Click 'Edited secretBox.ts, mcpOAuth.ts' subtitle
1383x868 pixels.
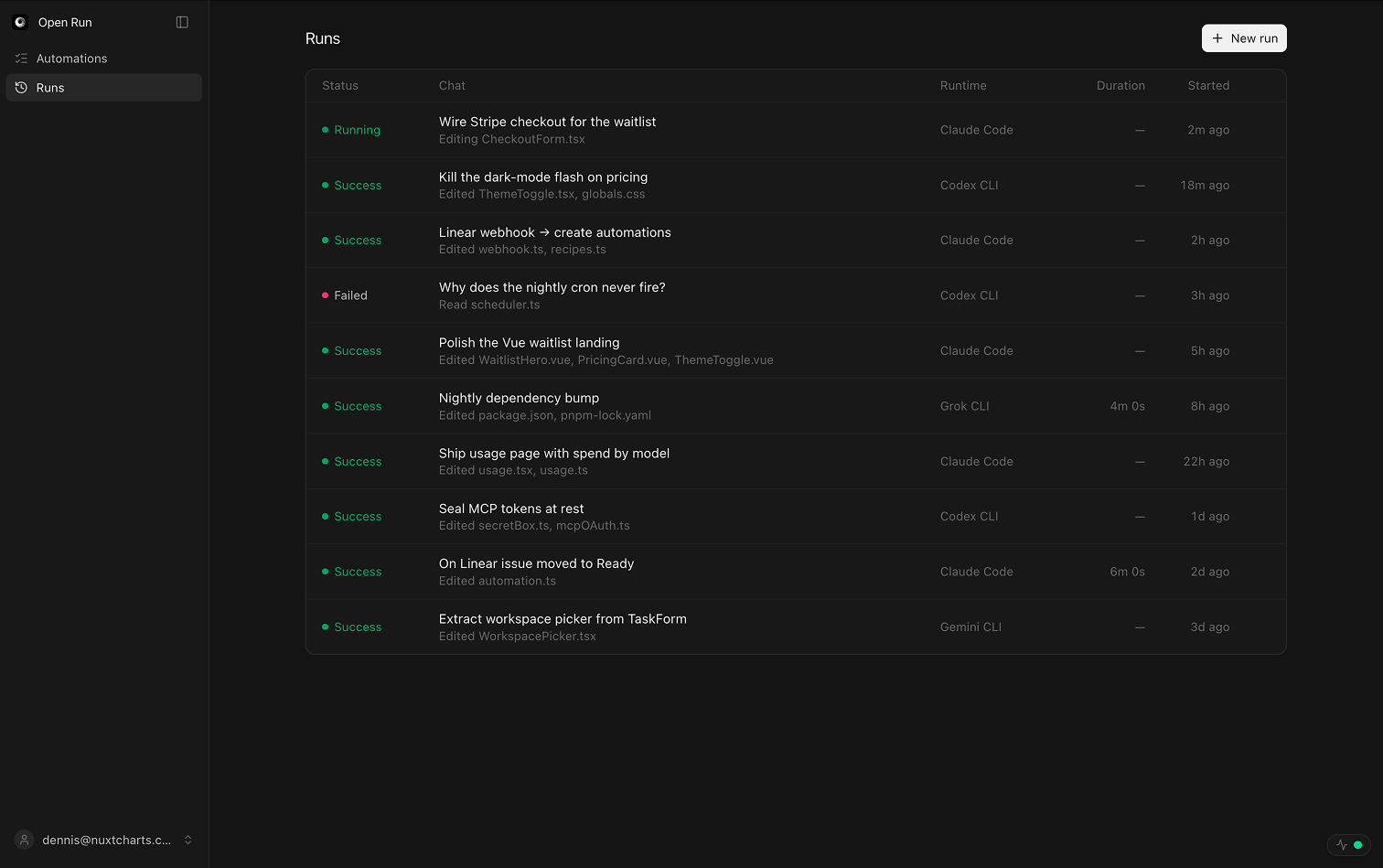(x=534, y=526)
